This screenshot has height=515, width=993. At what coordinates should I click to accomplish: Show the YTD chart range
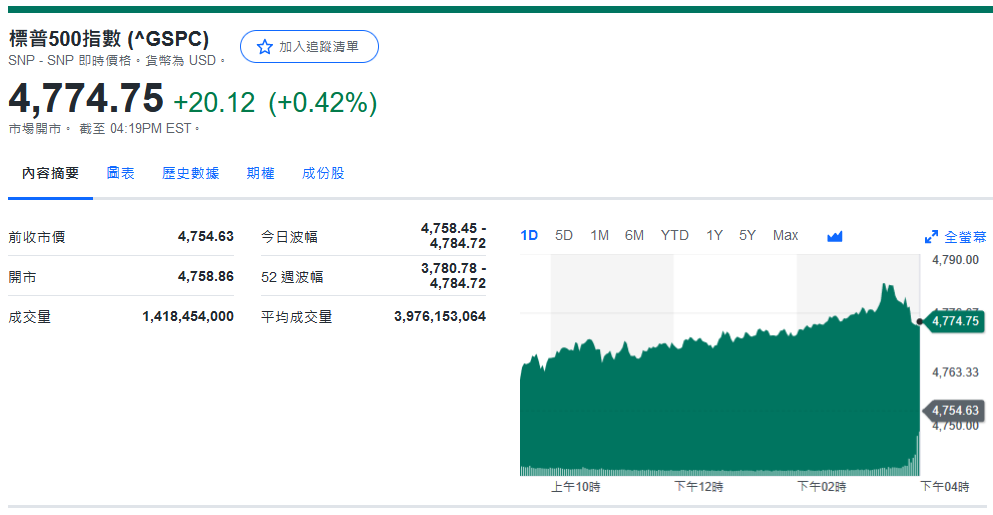[674, 235]
